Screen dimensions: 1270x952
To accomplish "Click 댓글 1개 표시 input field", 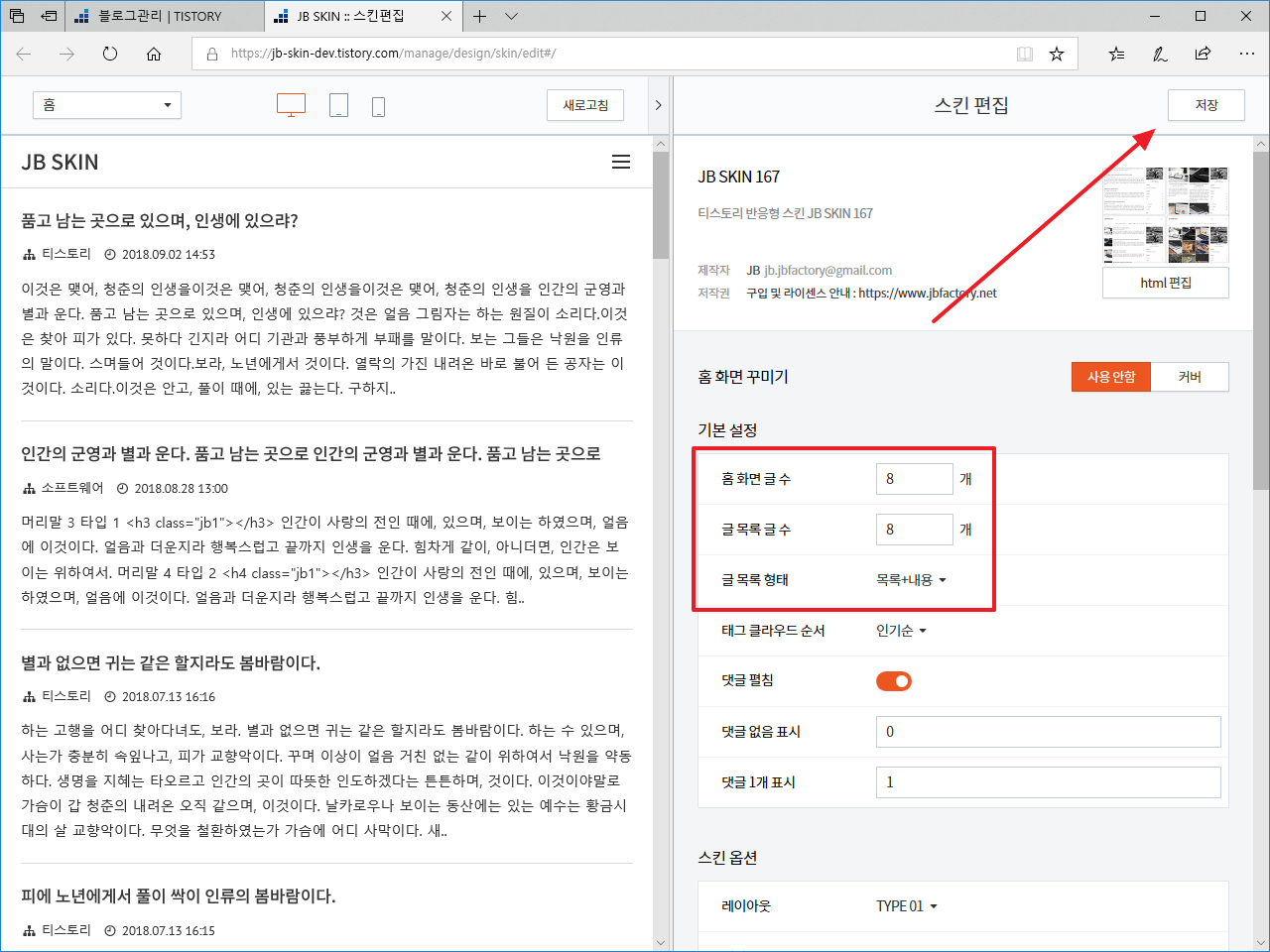I will pos(1049,782).
